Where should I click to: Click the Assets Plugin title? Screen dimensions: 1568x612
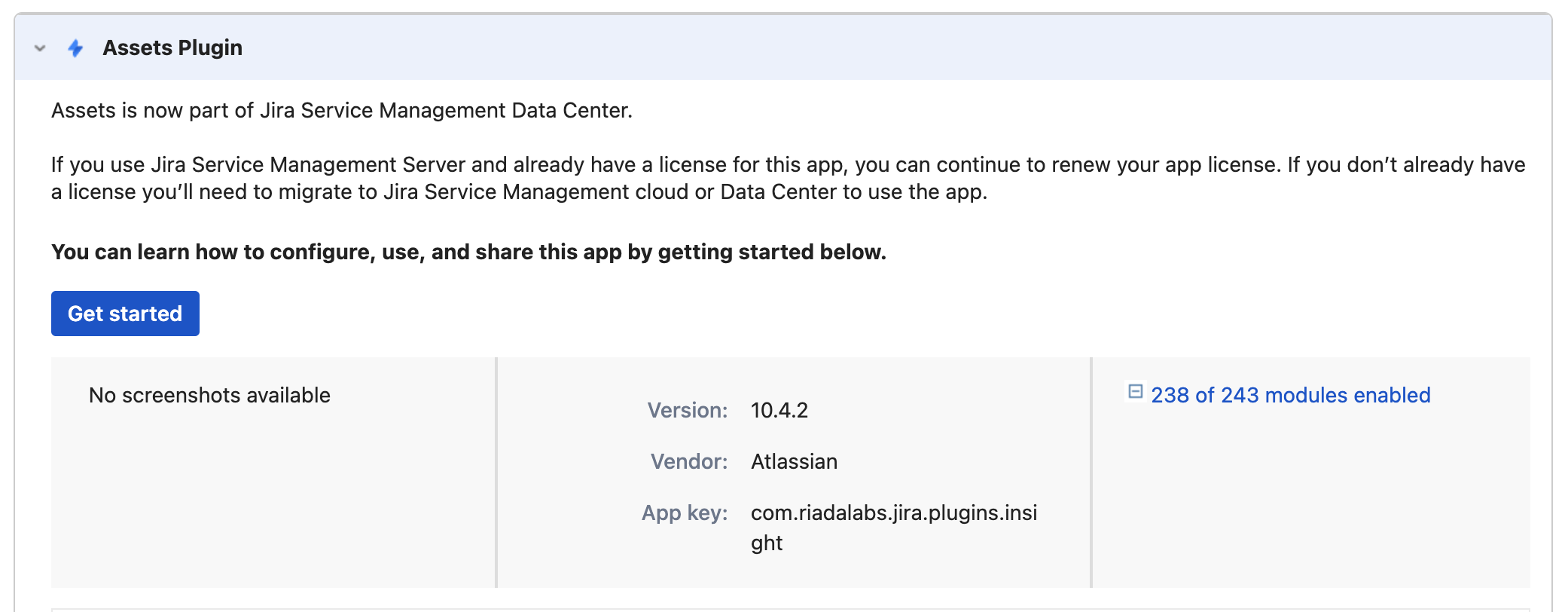click(x=172, y=47)
